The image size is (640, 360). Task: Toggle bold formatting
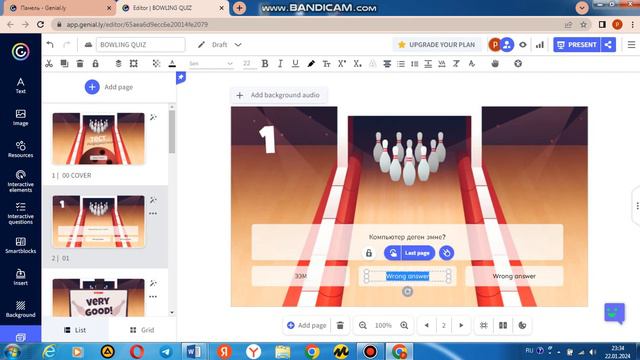tap(265, 64)
